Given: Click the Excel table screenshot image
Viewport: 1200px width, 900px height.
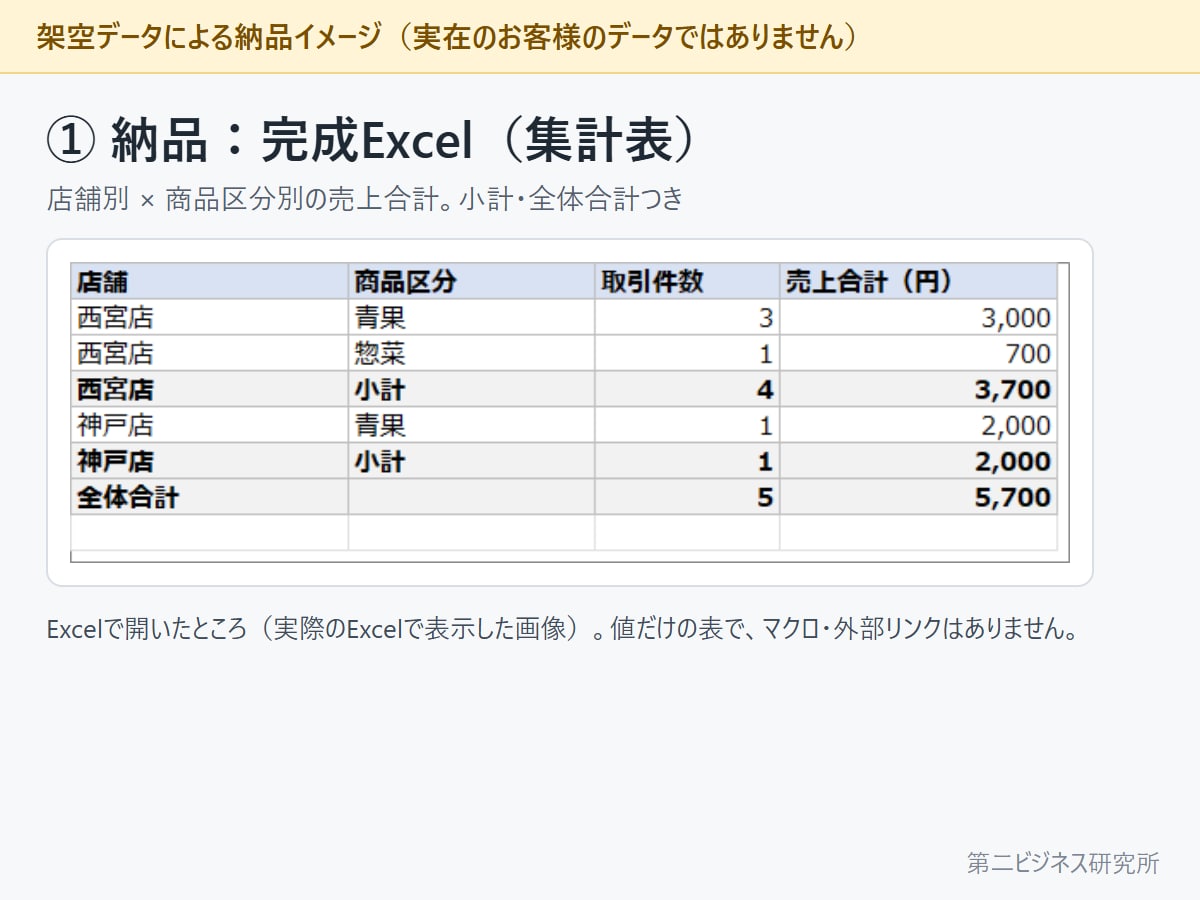Looking at the screenshot, I should pyautogui.click(x=570, y=412).
